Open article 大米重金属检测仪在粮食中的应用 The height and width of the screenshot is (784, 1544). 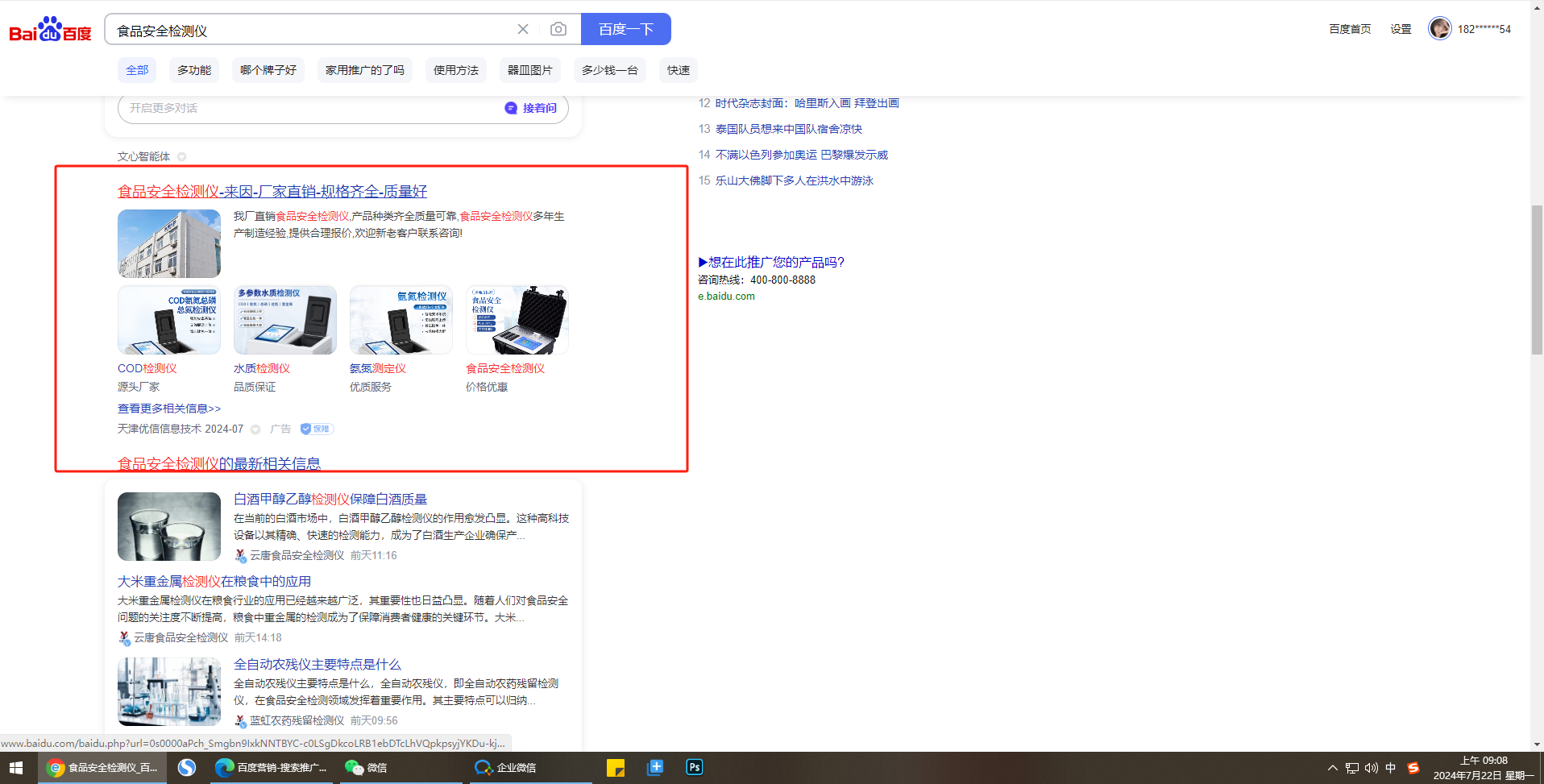point(214,582)
